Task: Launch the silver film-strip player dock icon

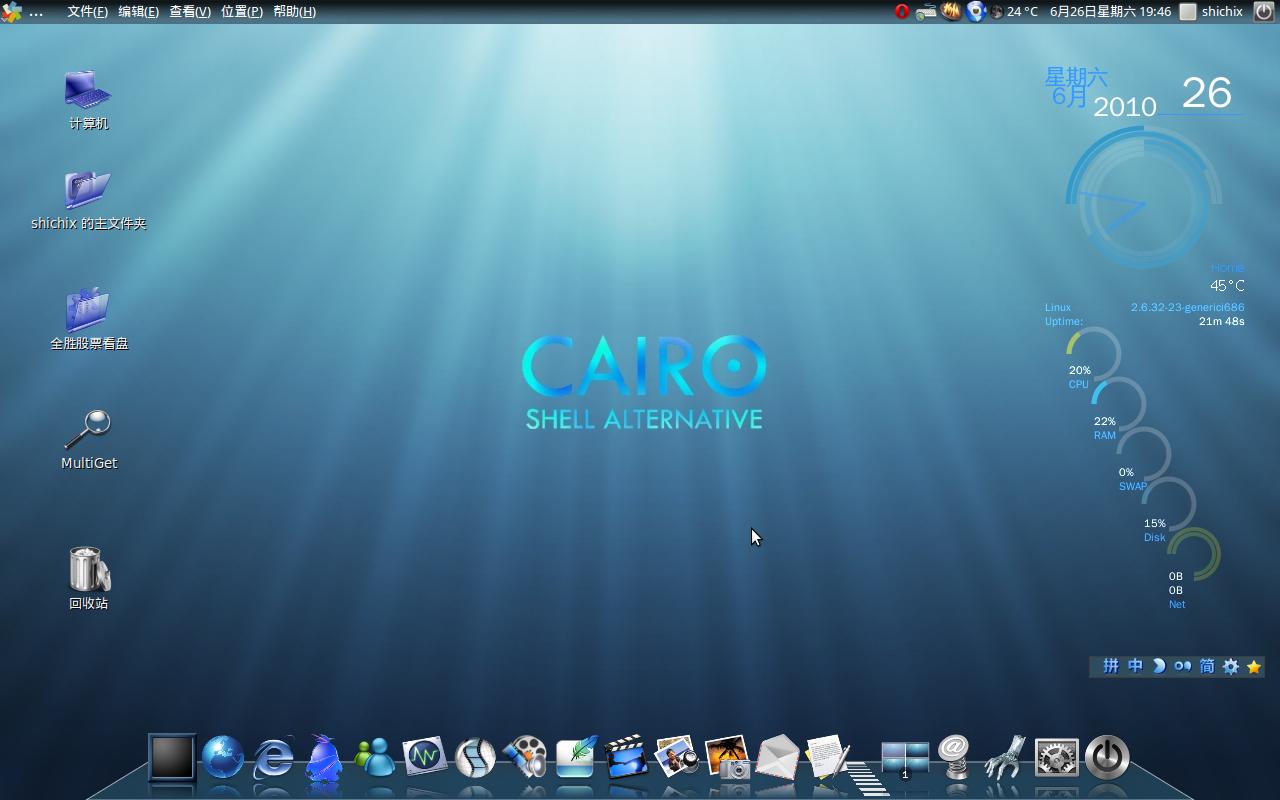Action: click(475, 758)
